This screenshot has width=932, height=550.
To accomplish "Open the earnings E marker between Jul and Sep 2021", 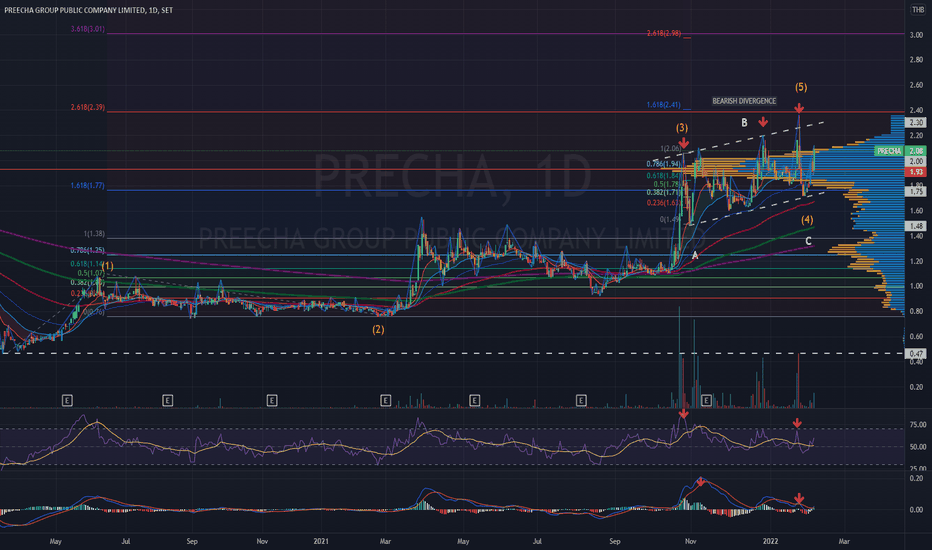I will (581, 401).
